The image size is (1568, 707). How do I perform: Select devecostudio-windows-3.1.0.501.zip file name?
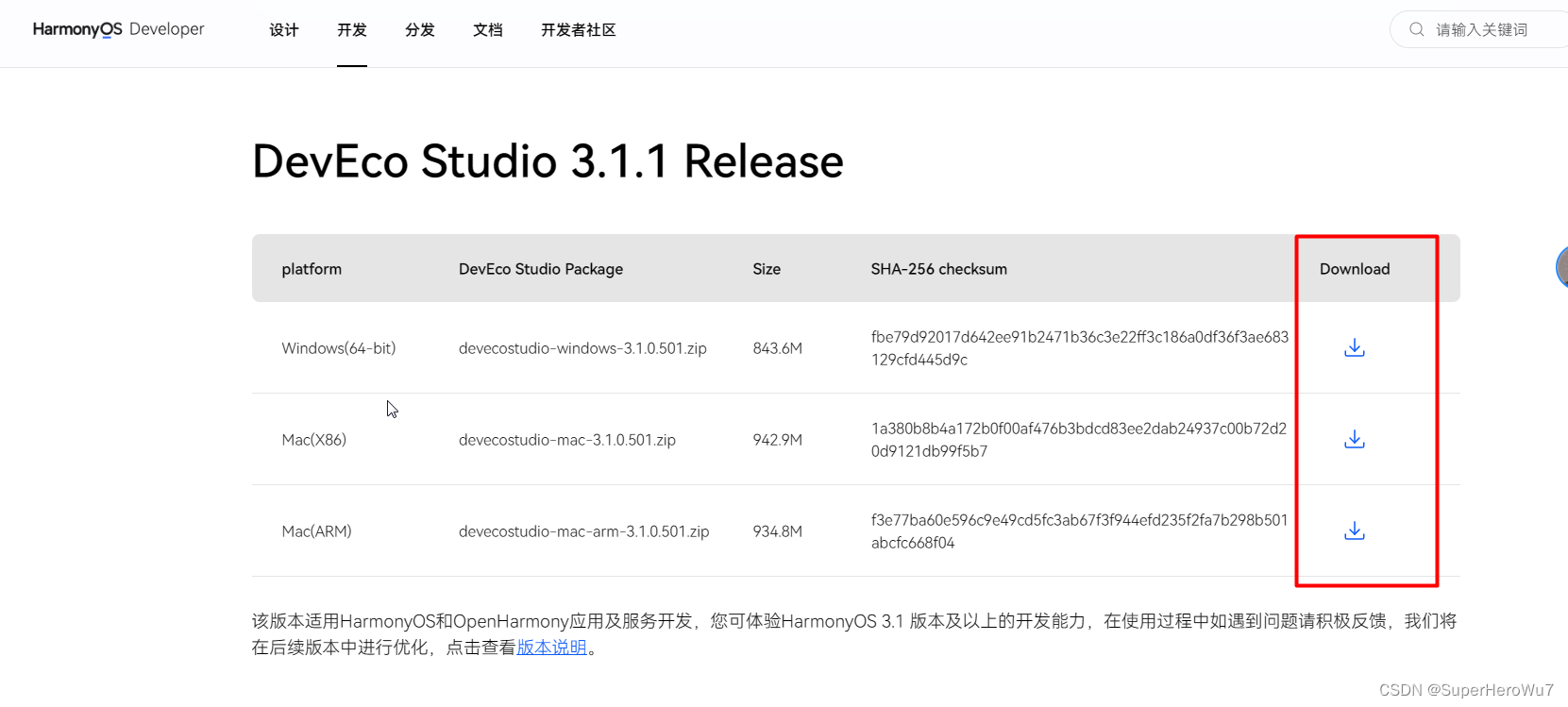pyautogui.click(x=582, y=348)
